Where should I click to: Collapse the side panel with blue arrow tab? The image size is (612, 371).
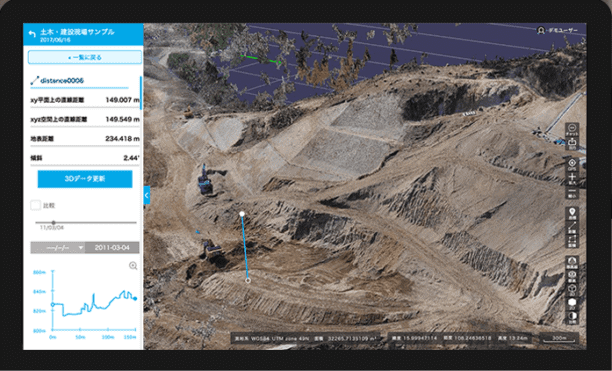(x=147, y=195)
